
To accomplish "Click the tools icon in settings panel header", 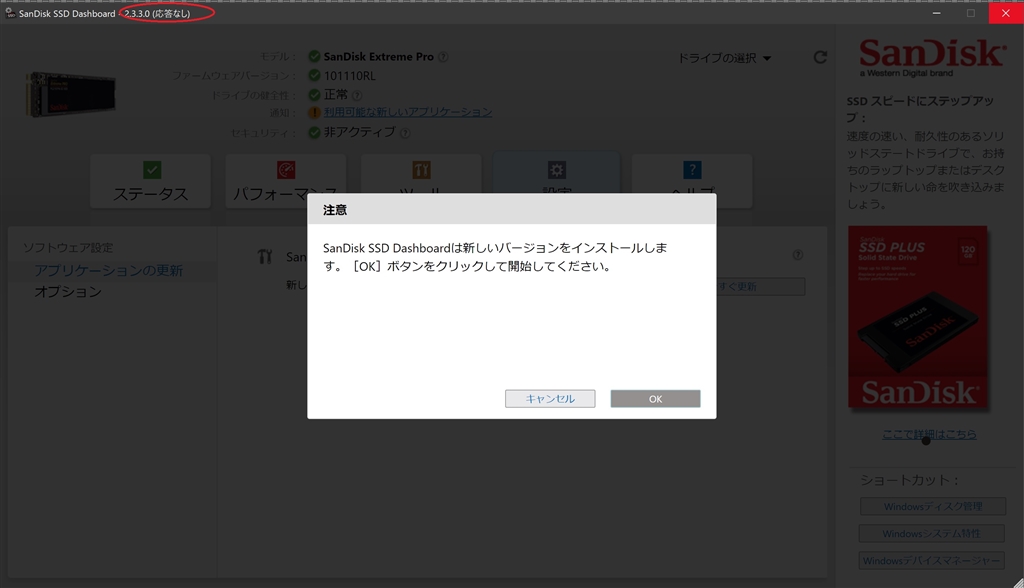I will pyautogui.click(x=264, y=257).
